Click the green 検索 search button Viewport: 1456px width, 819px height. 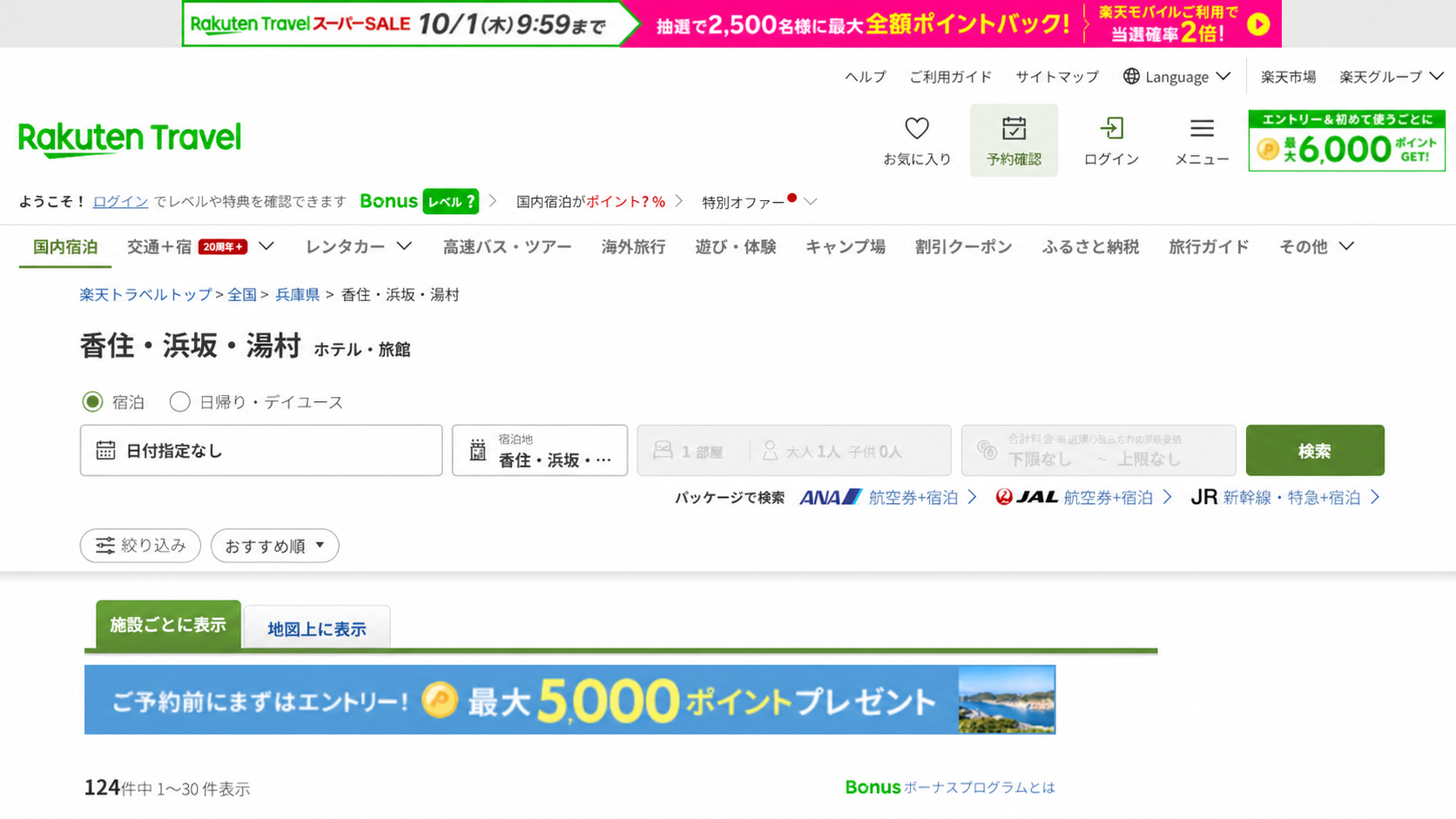point(1315,450)
